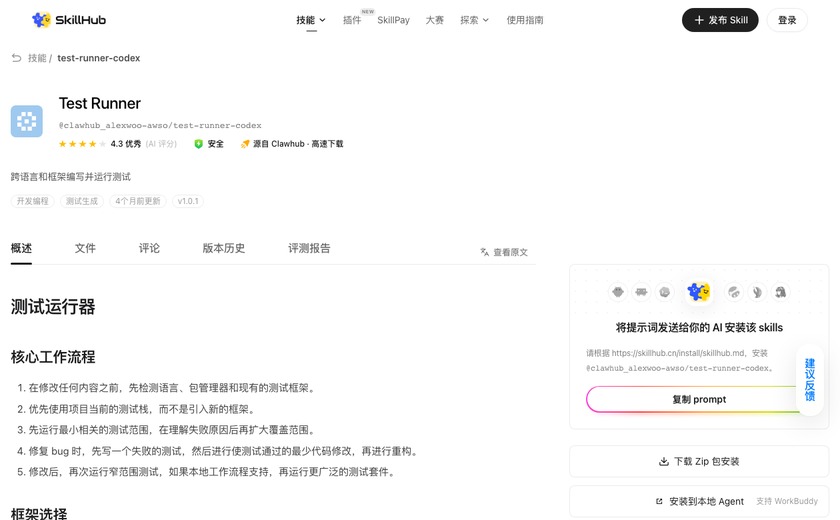Expand the 探索 dropdown menu
The image size is (840, 520).
[474, 20]
